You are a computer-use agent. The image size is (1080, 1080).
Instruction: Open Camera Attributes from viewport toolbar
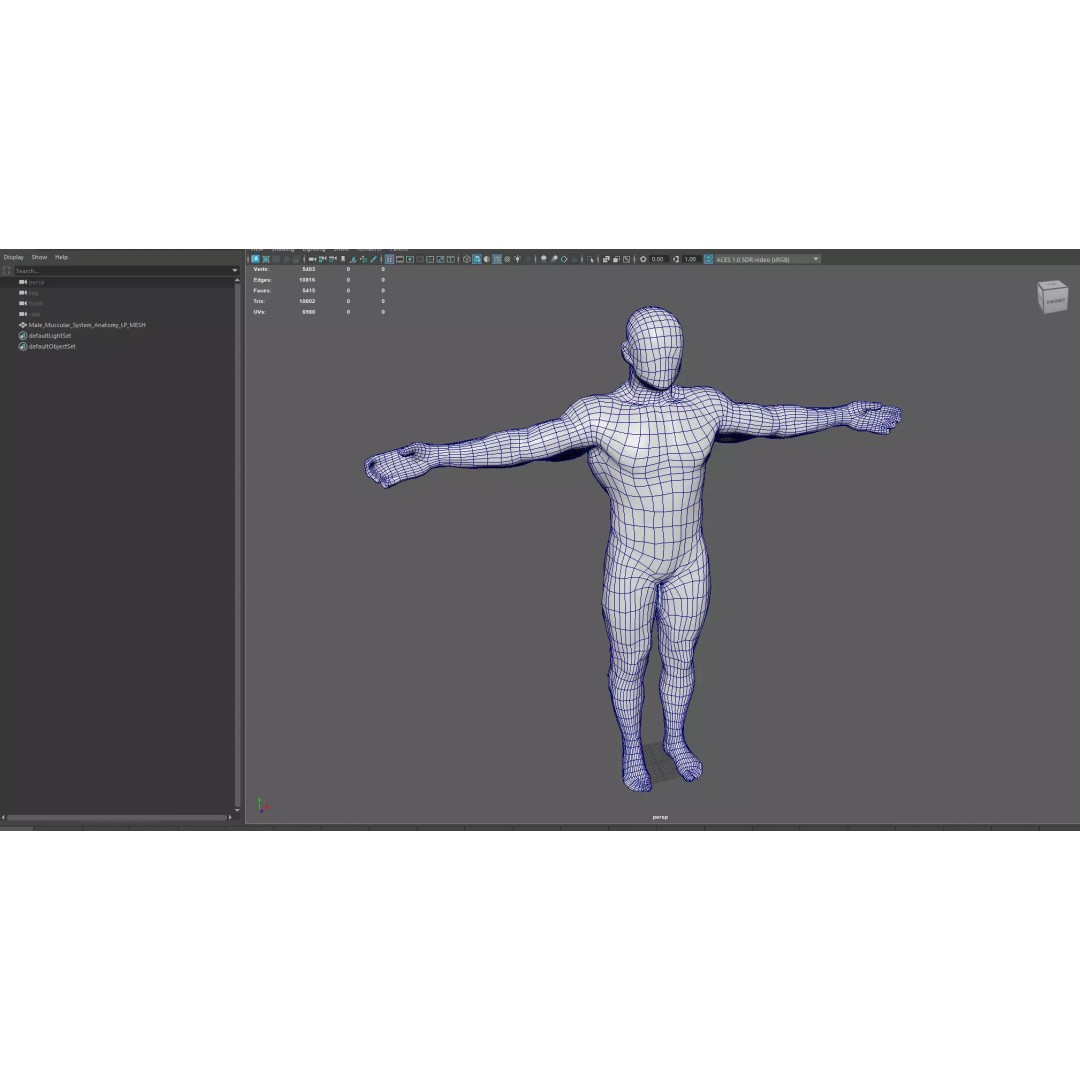333,259
